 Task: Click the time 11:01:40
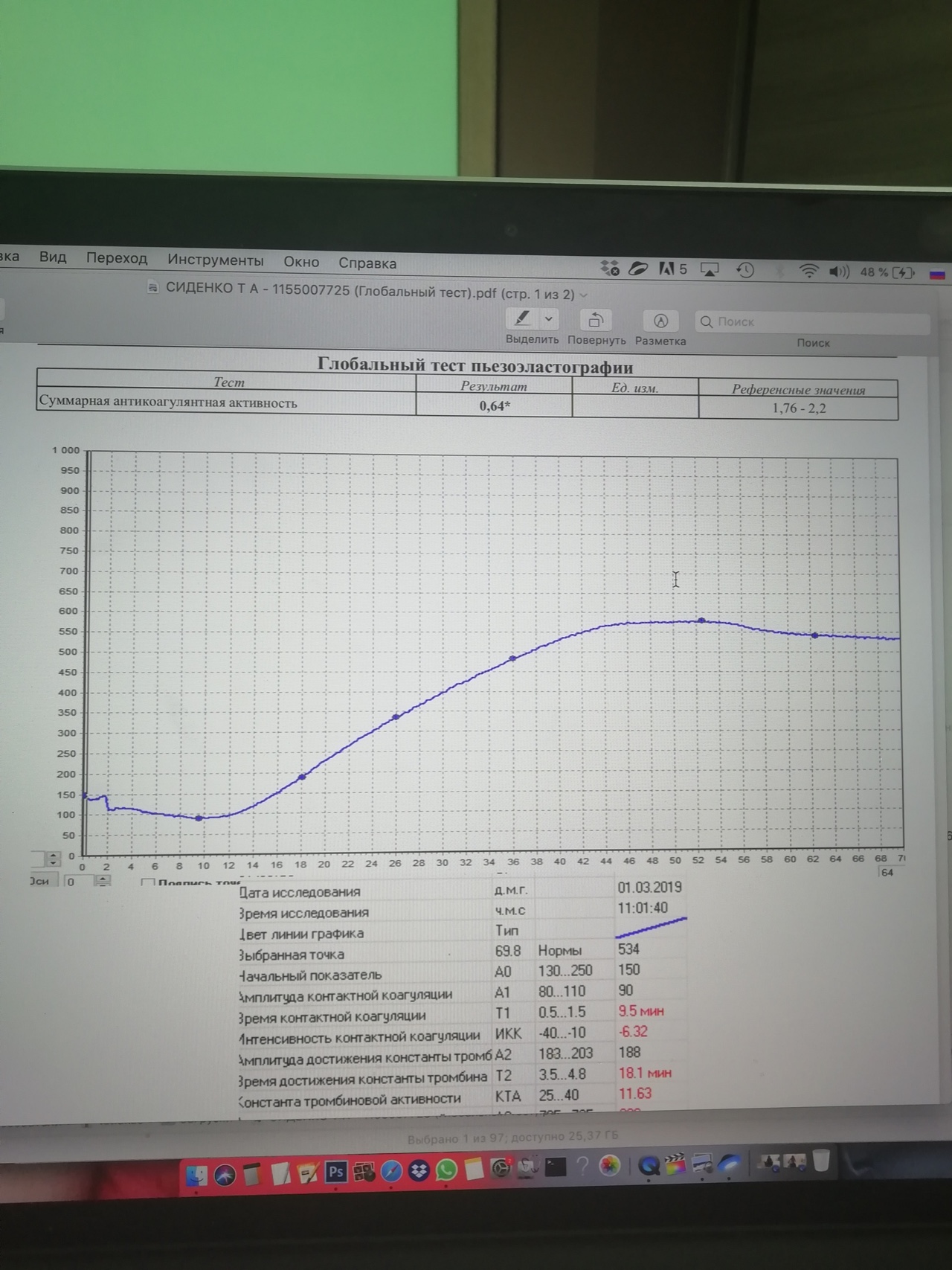(643, 908)
